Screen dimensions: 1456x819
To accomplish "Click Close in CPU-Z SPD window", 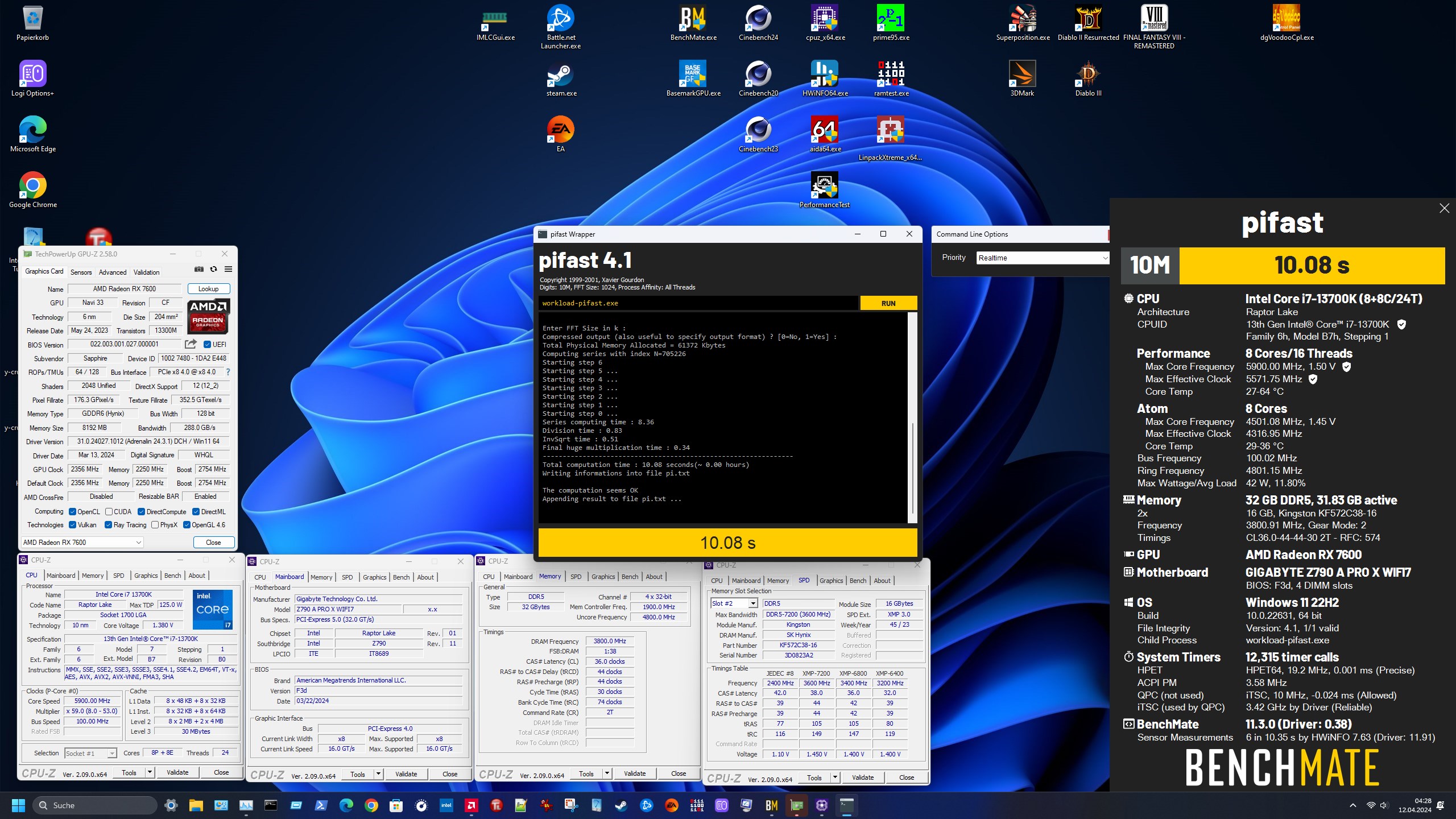I will [907, 777].
